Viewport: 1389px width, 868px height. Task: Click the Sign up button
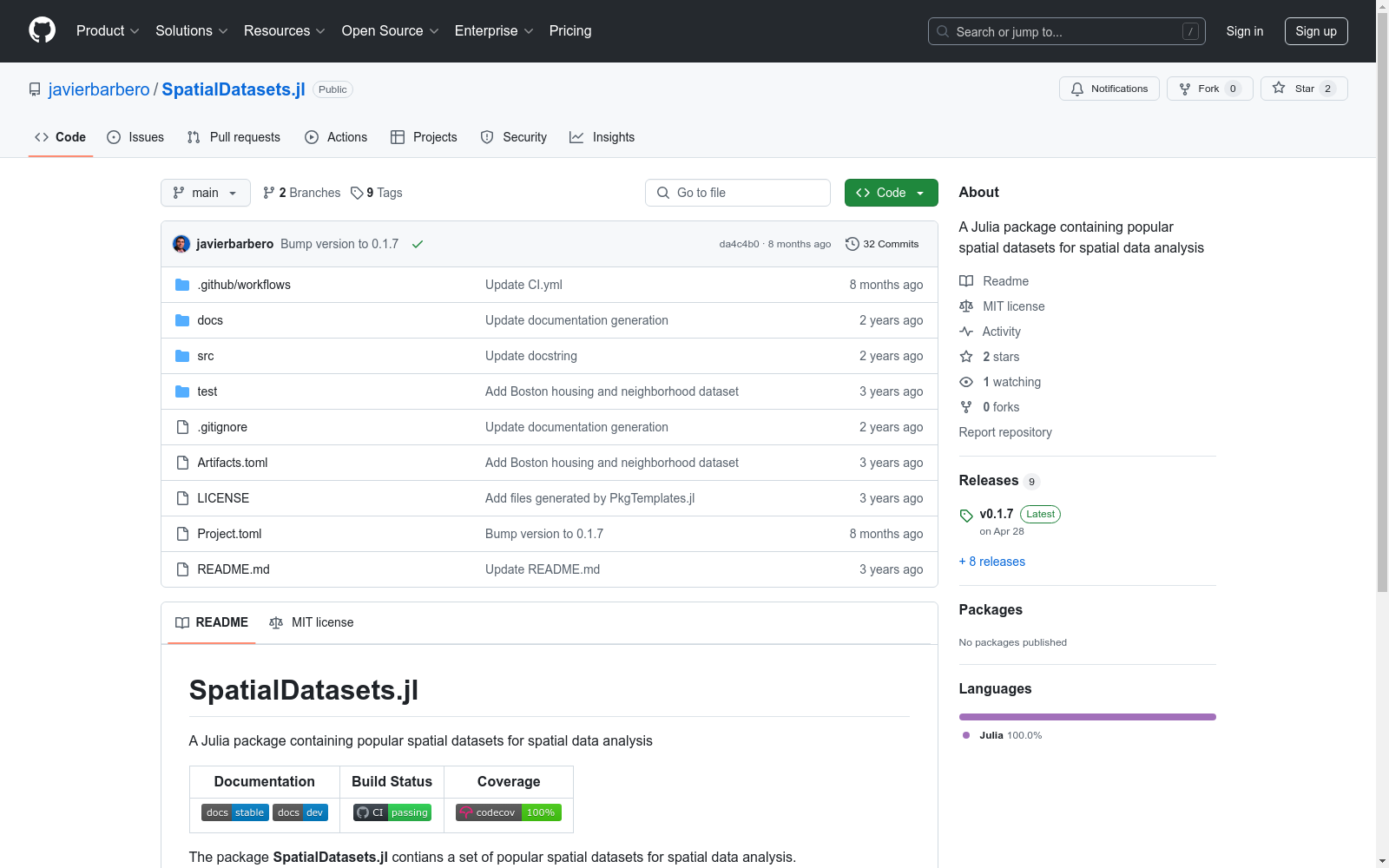(x=1316, y=31)
